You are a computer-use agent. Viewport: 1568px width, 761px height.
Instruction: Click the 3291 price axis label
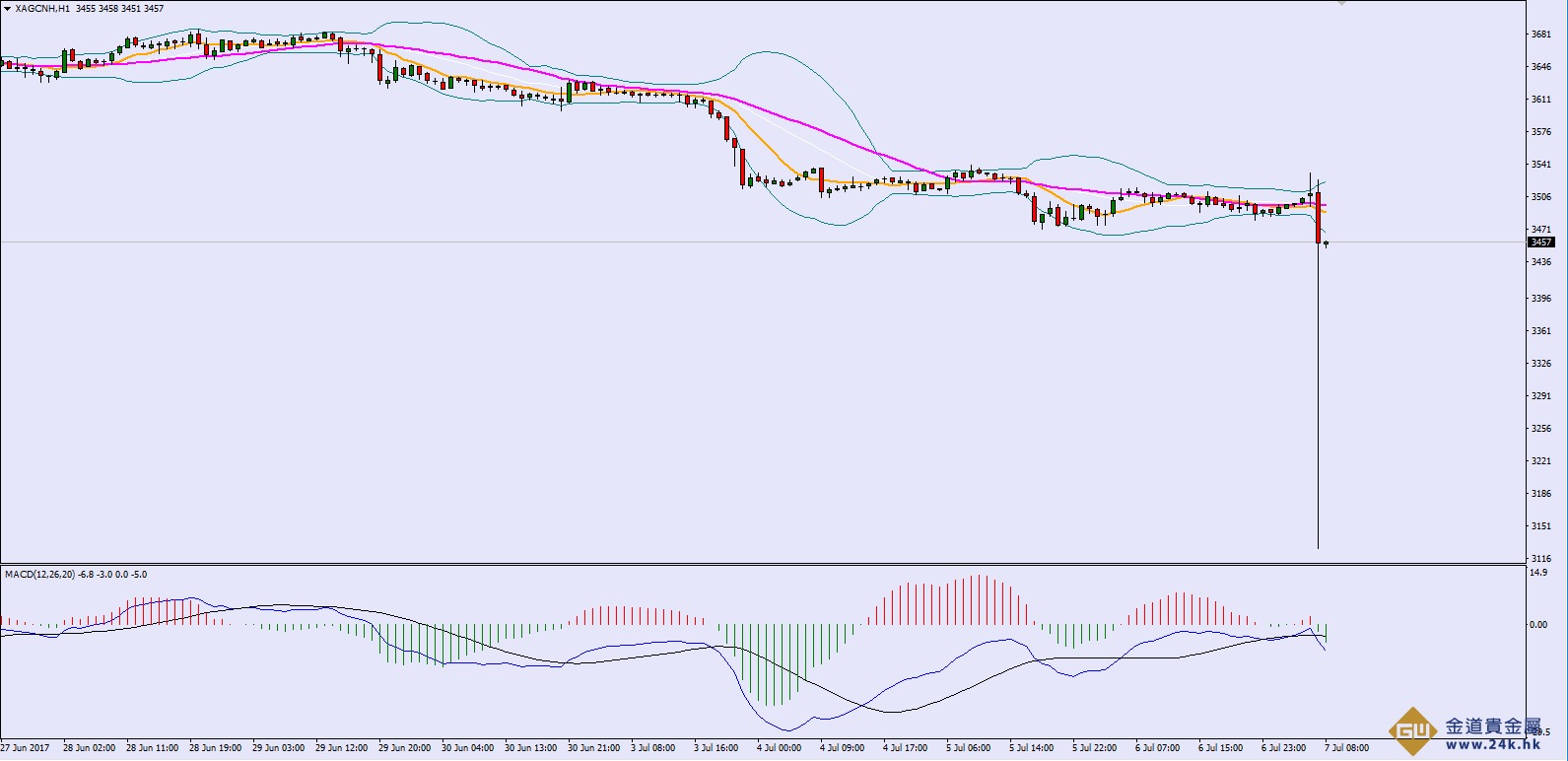1540,396
